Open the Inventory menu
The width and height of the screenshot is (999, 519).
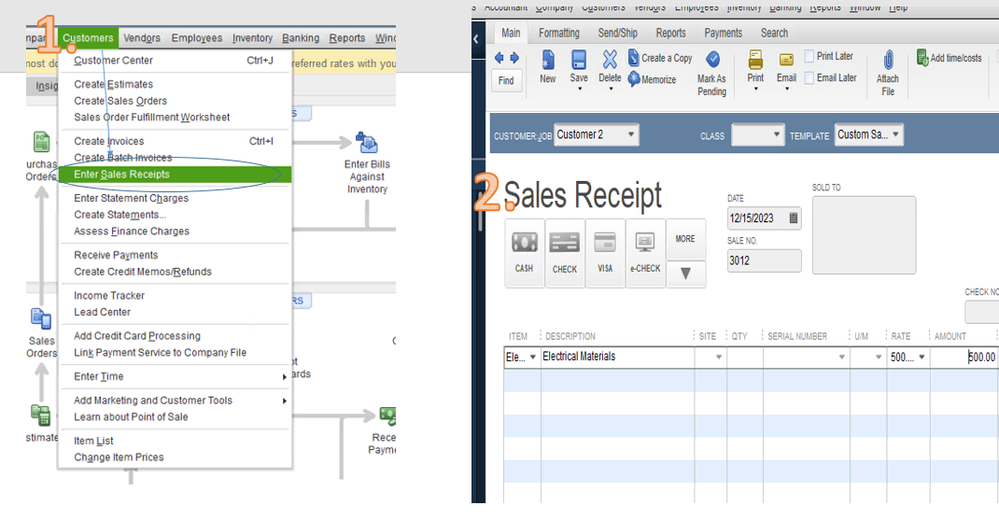tap(252, 38)
